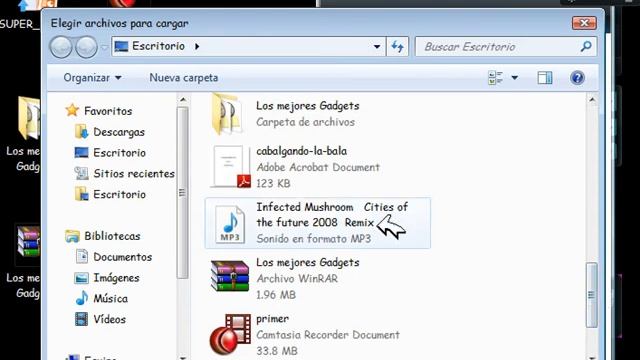Click the Forward navigation arrow button

tap(86, 47)
